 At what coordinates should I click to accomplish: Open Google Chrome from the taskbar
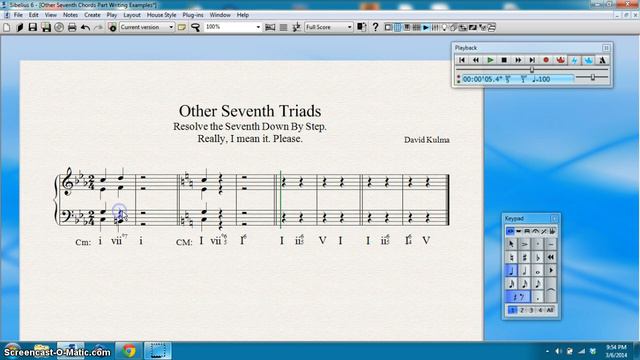point(129,351)
